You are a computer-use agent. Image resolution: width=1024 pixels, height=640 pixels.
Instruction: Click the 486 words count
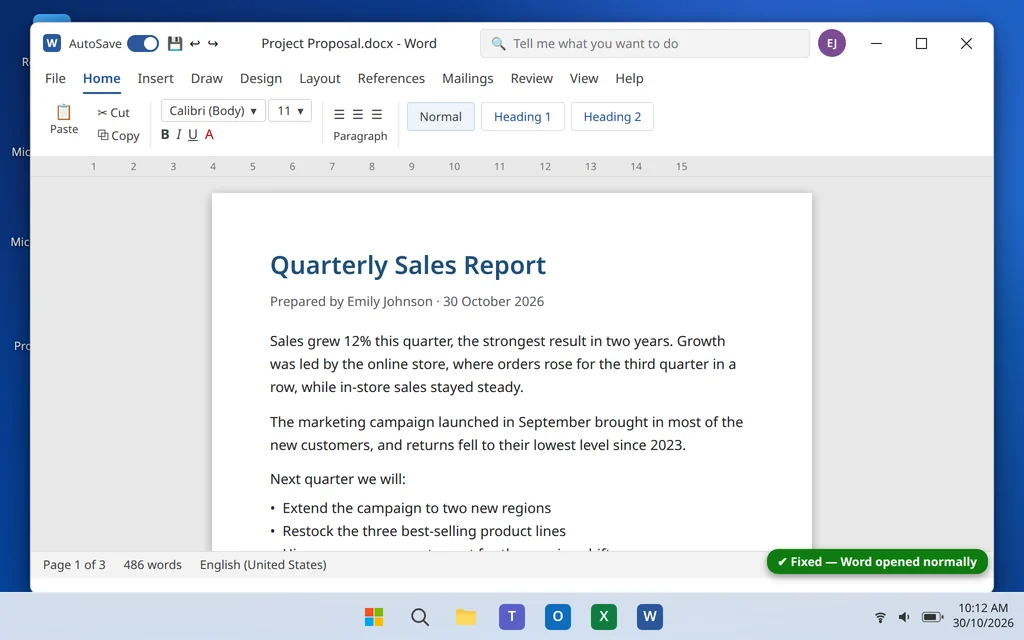point(152,565)
